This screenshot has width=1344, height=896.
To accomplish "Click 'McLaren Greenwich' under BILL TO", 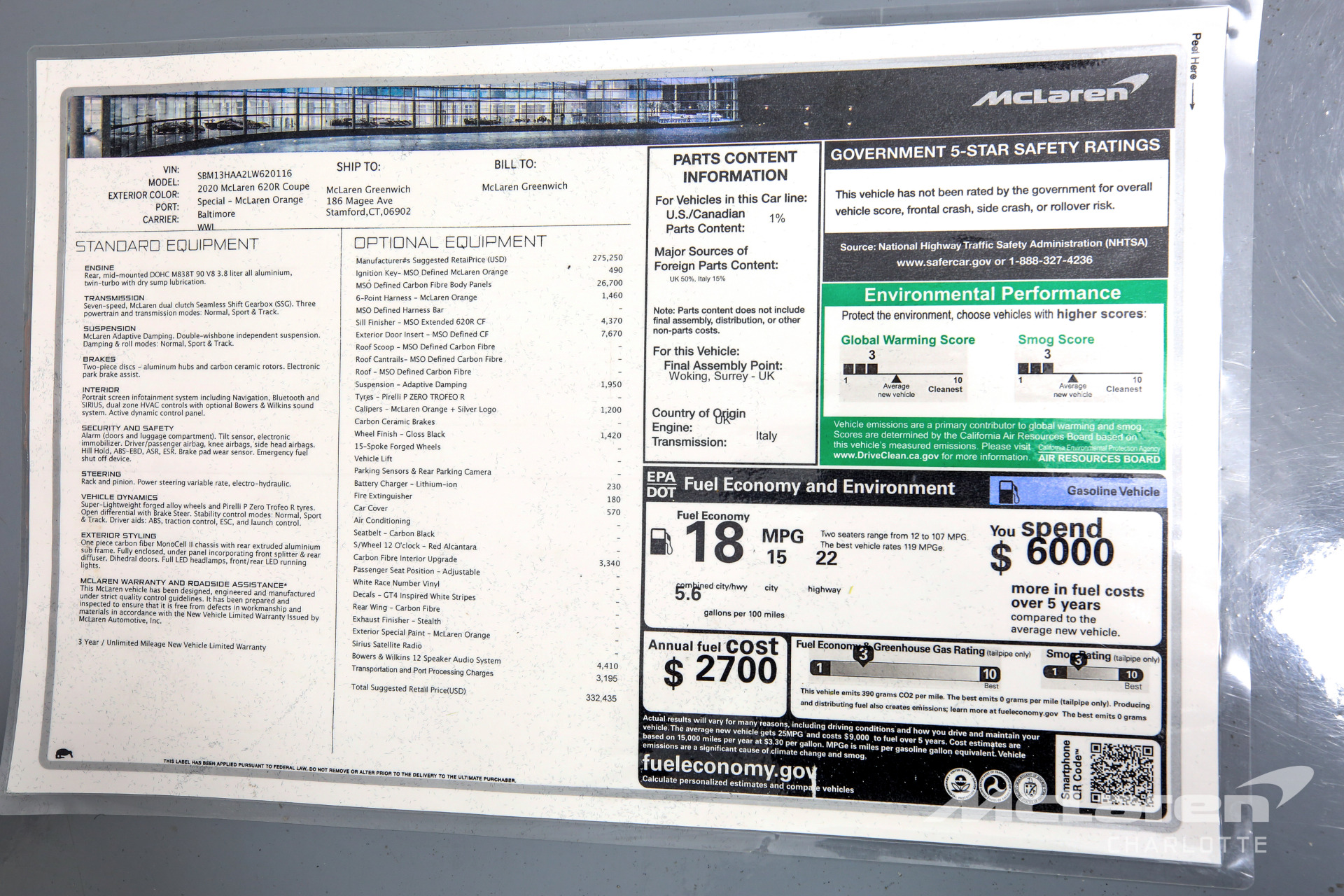I will click(x=524, y=186).
